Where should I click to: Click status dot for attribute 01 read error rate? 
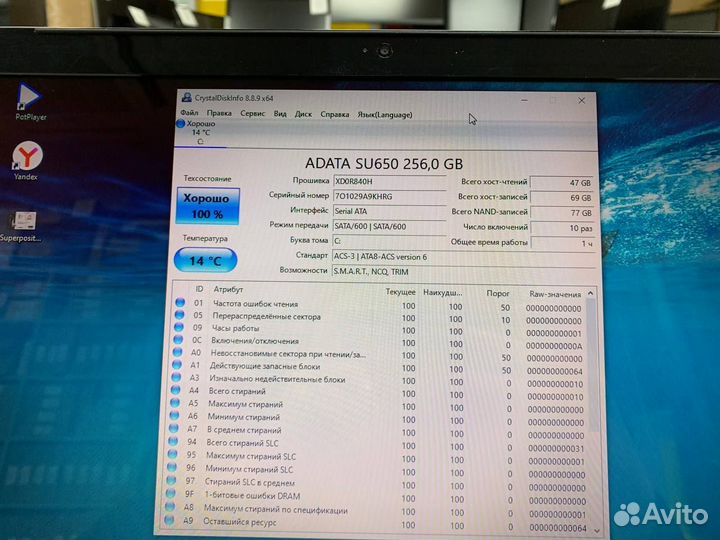click(180, 303)
